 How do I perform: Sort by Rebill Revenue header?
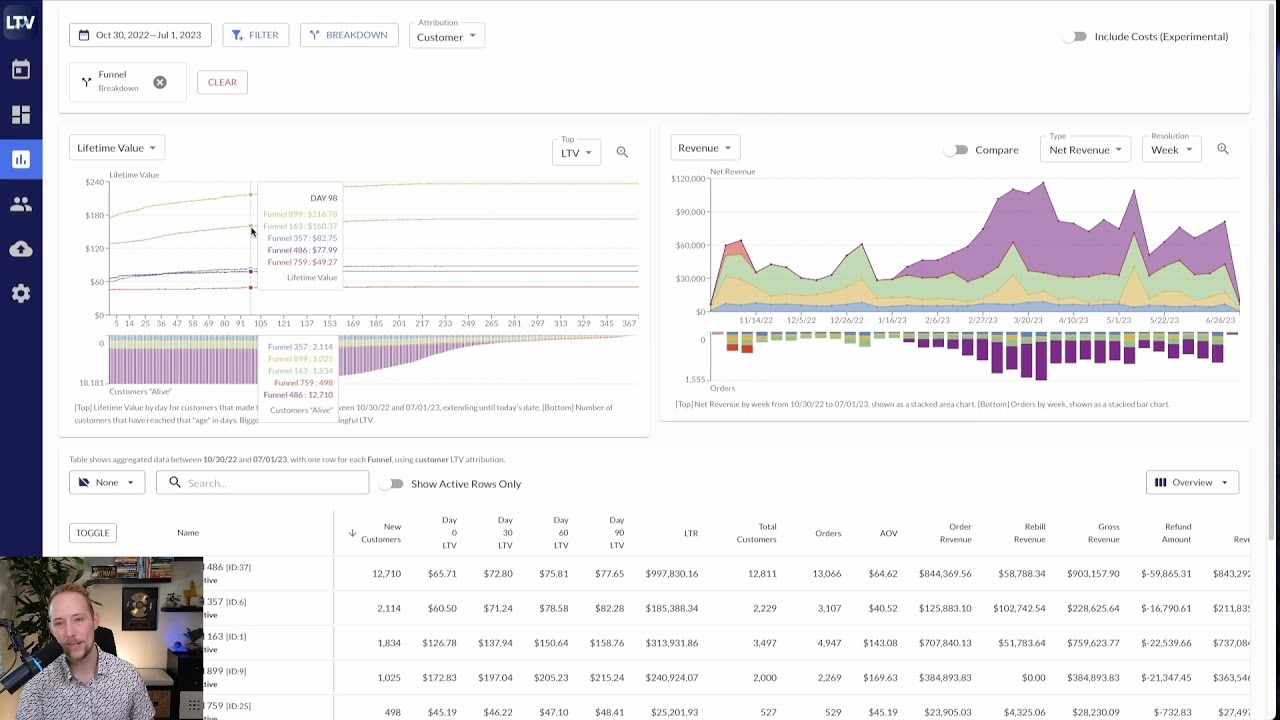point(1029,533)
